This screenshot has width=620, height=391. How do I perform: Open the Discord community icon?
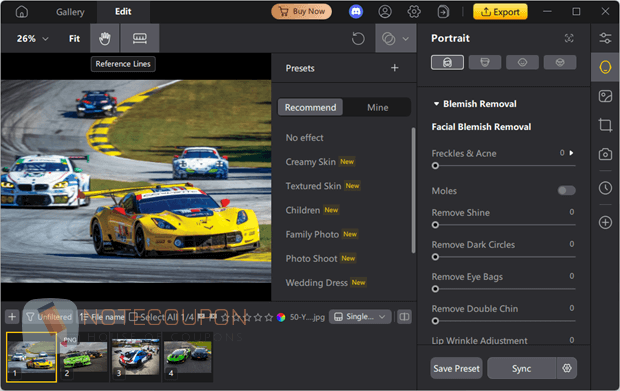click(x=356, y=12)
